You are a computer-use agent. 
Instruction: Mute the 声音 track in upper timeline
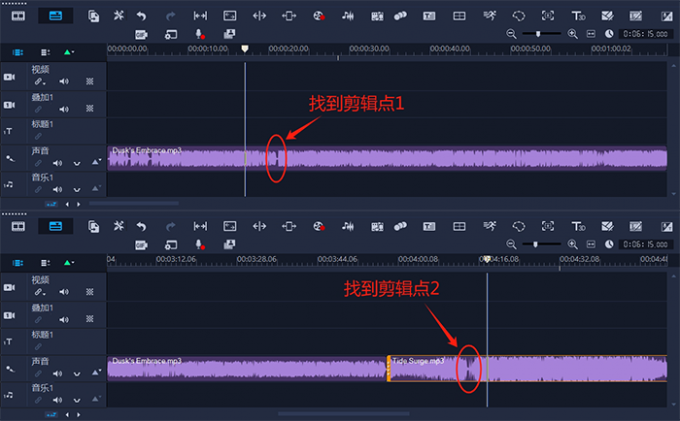coord(57,163)
